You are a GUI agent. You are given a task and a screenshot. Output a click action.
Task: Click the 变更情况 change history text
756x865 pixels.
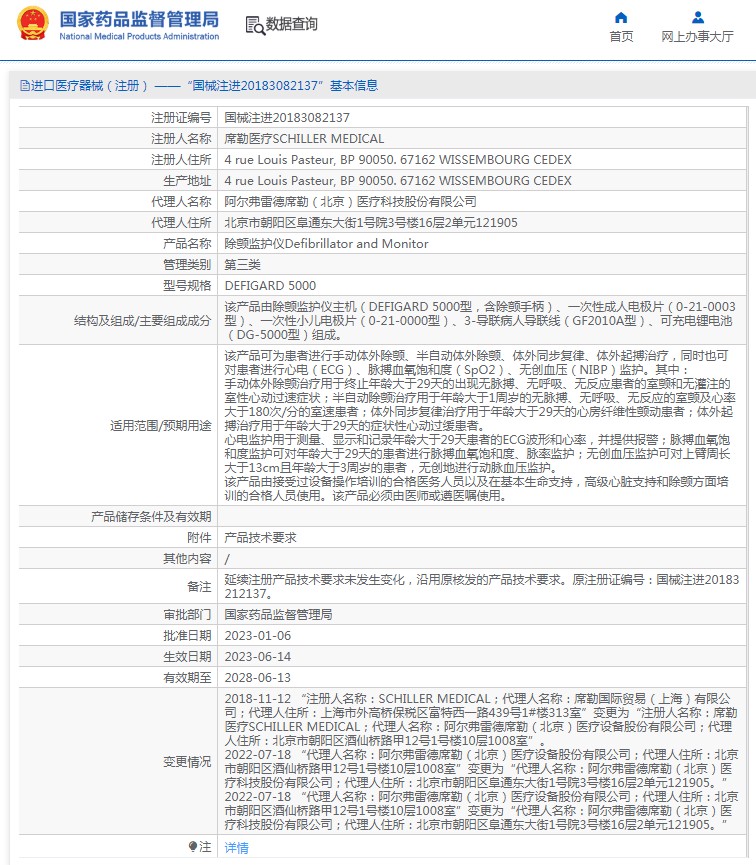pos(481,761)
